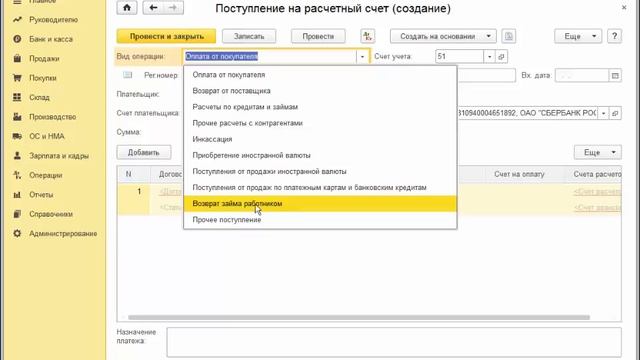Click Счет на оплату column header
Viewport: 640px width, 360px height.
tap(519, 174)
